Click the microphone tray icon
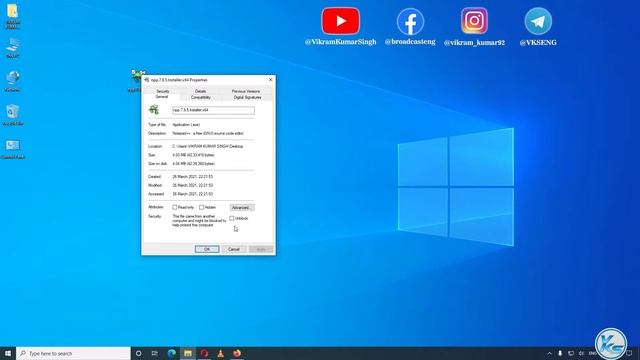The image size is (640, 360). click(560, 353)
